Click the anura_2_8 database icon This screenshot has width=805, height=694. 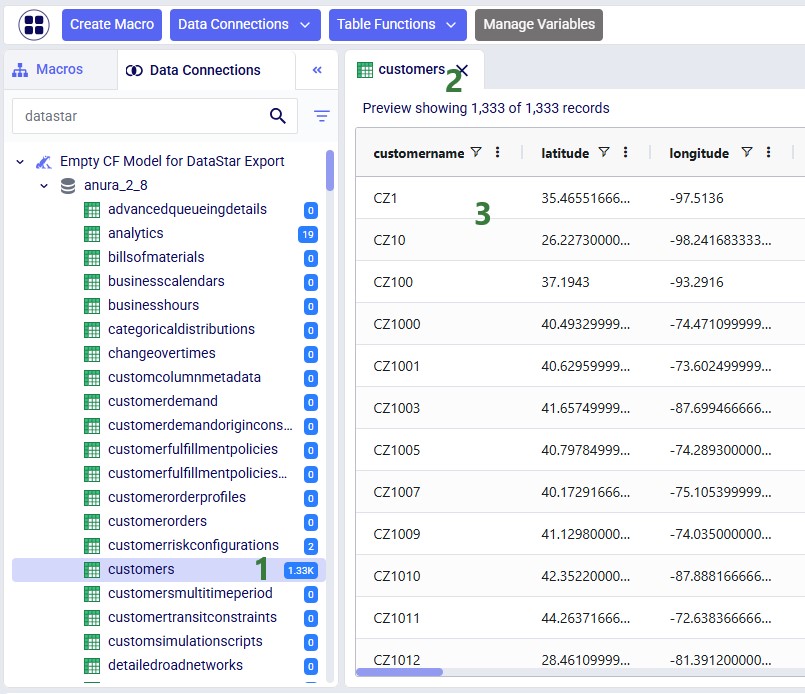tap(68, 185)
